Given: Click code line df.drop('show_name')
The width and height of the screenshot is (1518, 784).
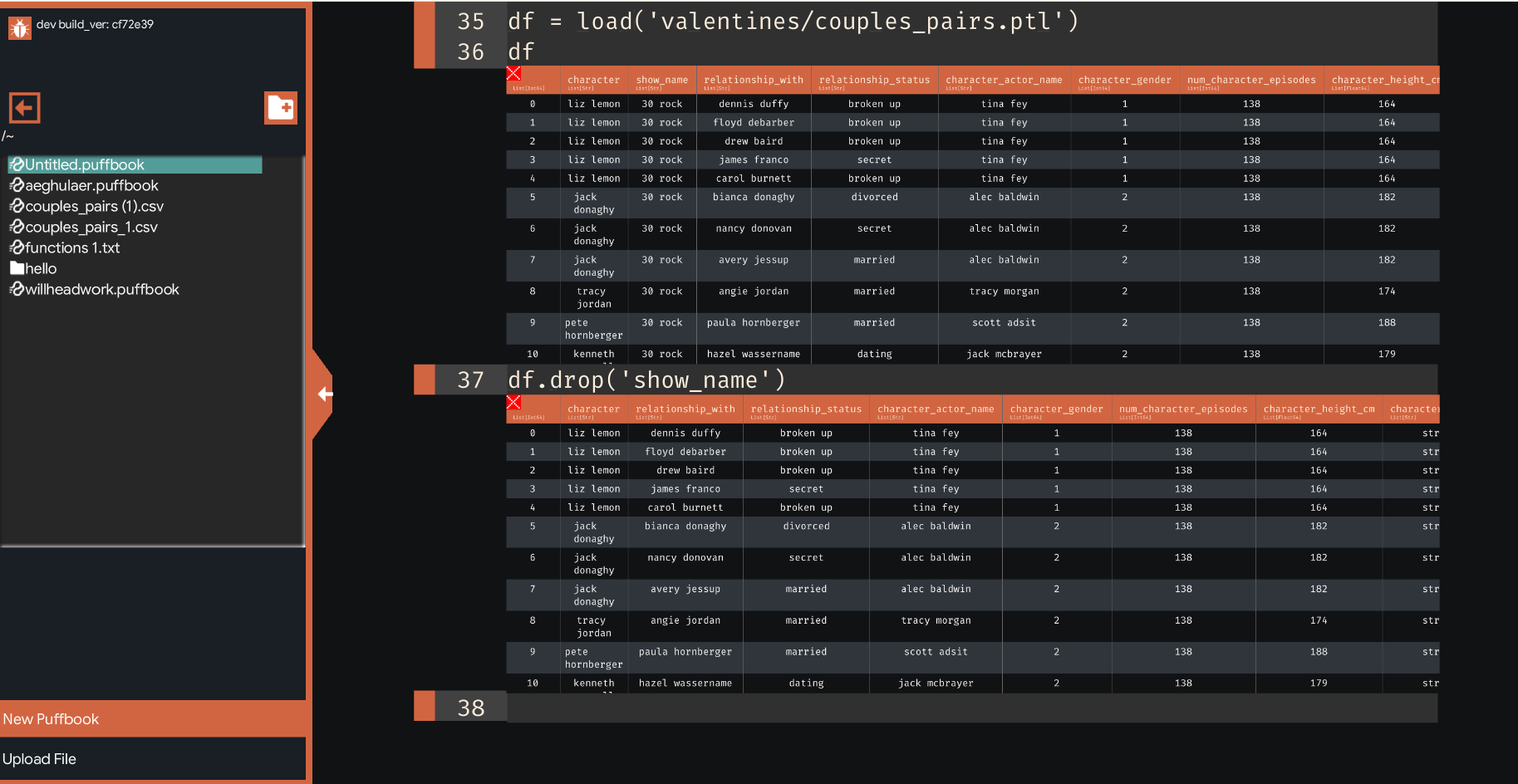Looking at the screenshot, I should (646, 380).
